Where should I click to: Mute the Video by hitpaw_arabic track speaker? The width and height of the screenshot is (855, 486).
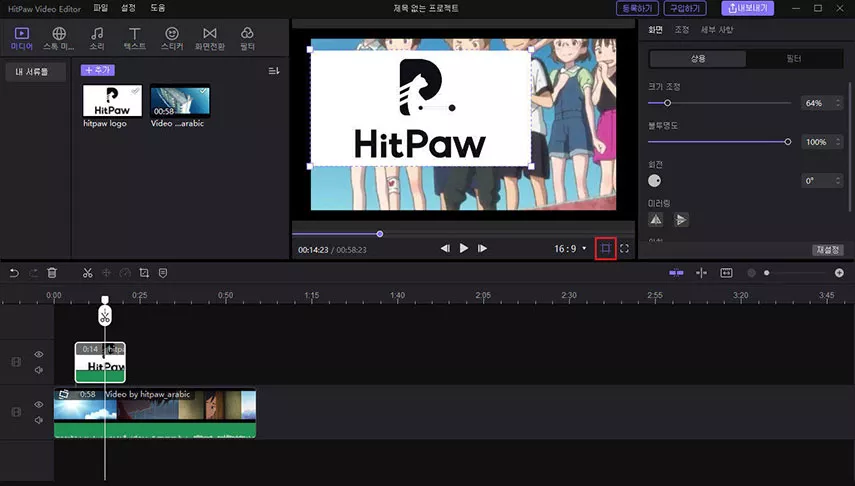39,420
